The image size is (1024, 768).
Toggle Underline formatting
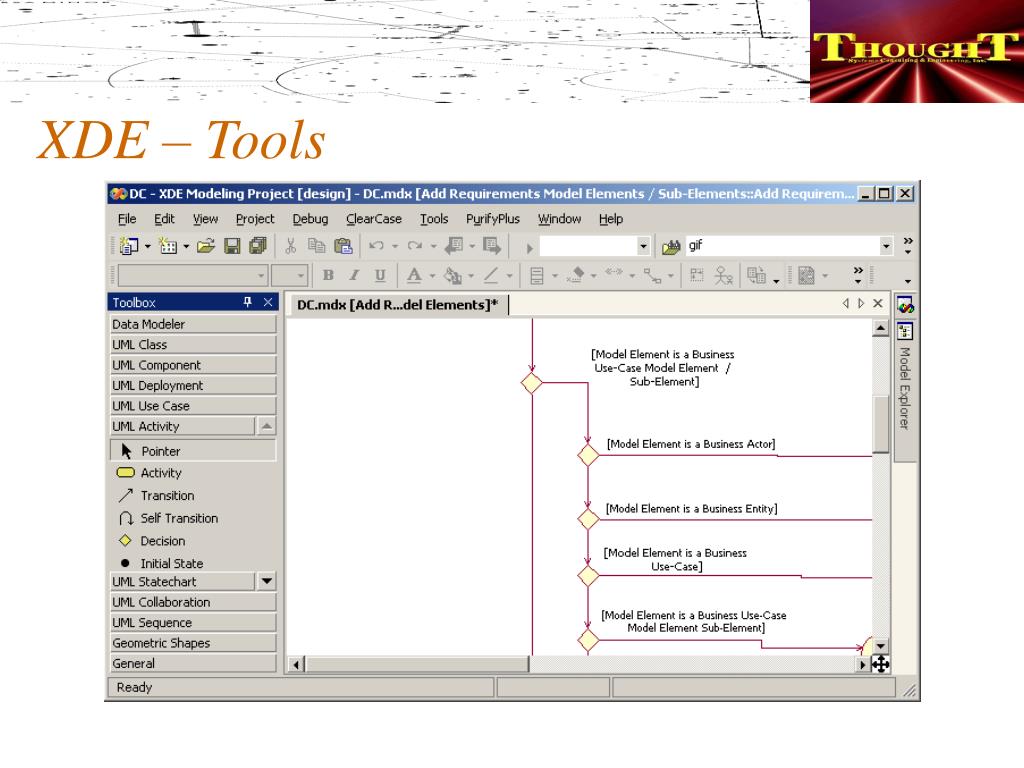coord(380,276)
